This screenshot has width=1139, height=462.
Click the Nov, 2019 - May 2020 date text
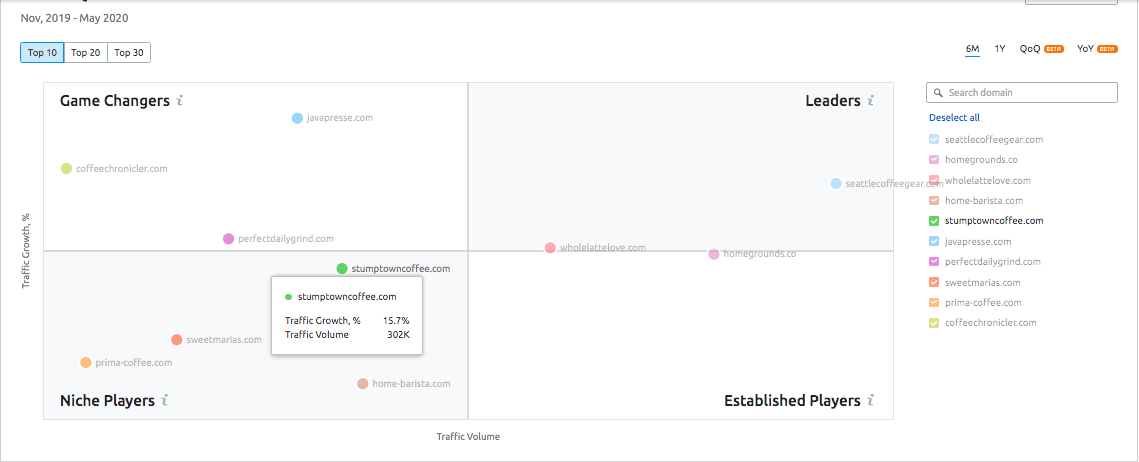[x=74, y=18]
